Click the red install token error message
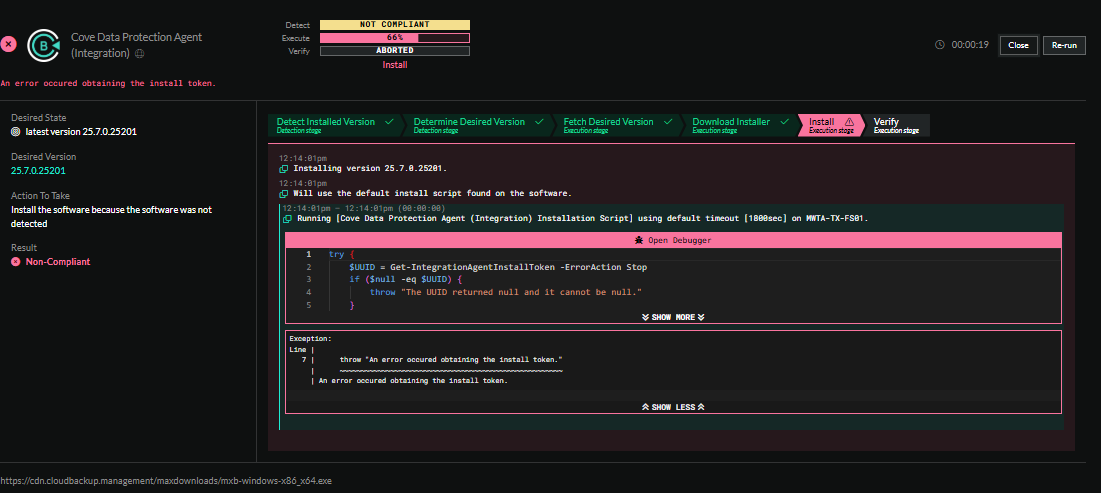This screenshot has width=1101, height=493. (108, 83)
